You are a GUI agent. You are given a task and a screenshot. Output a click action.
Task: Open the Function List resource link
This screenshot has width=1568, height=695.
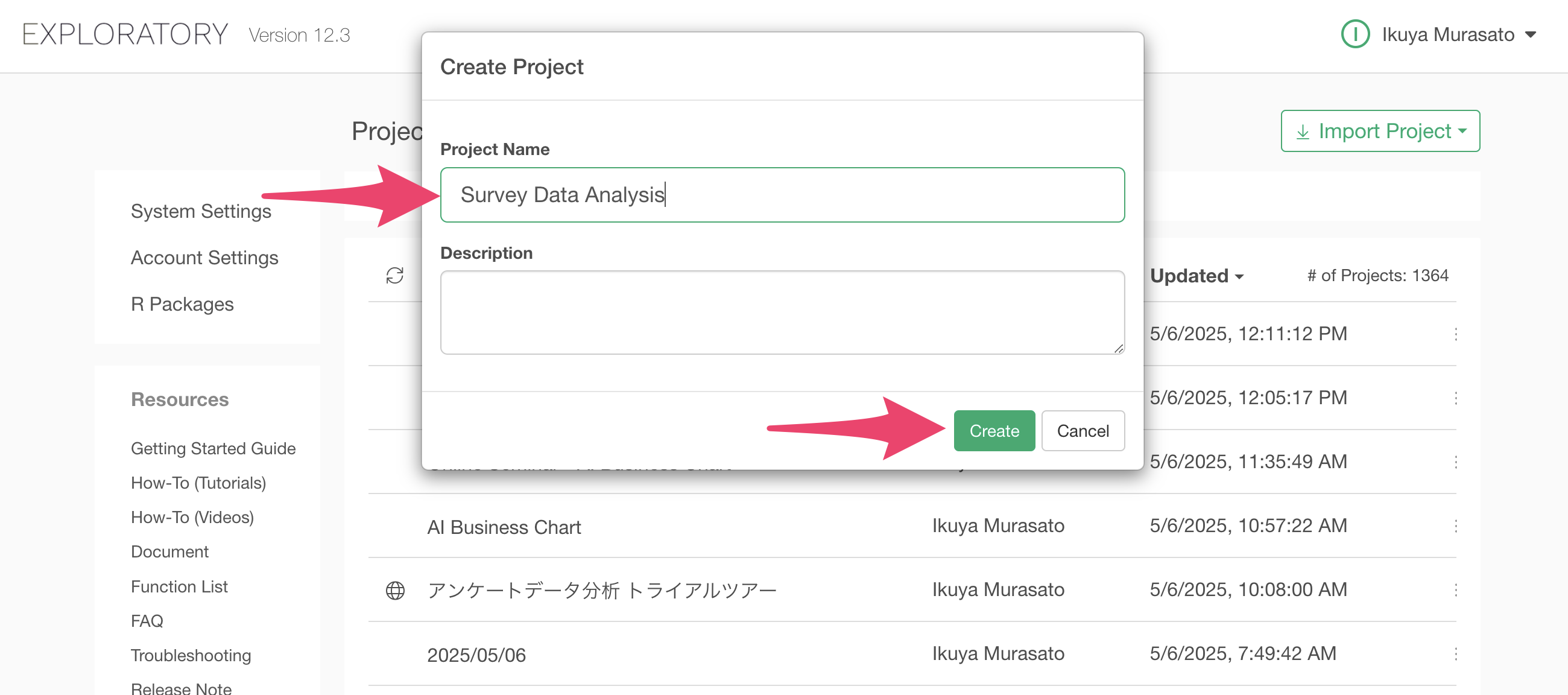pyautogui.click(x=179, y=586)
